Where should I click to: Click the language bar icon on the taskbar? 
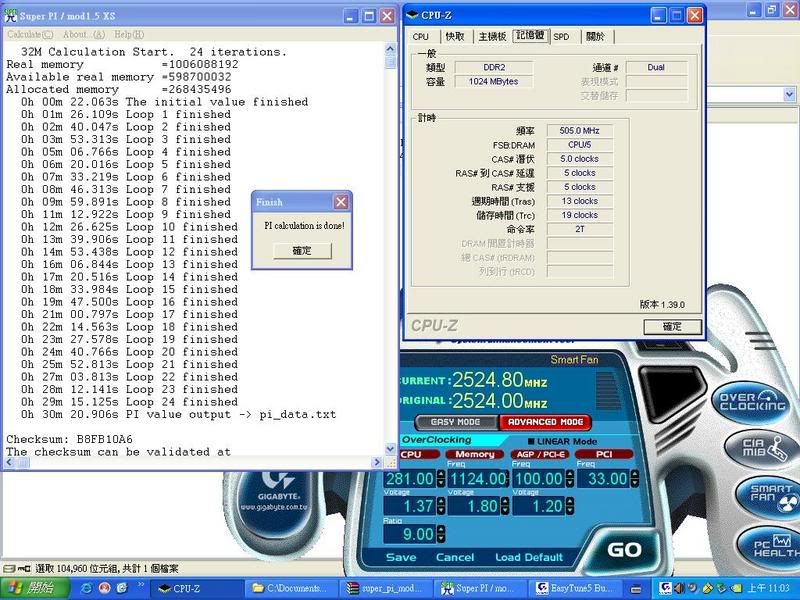636,589
